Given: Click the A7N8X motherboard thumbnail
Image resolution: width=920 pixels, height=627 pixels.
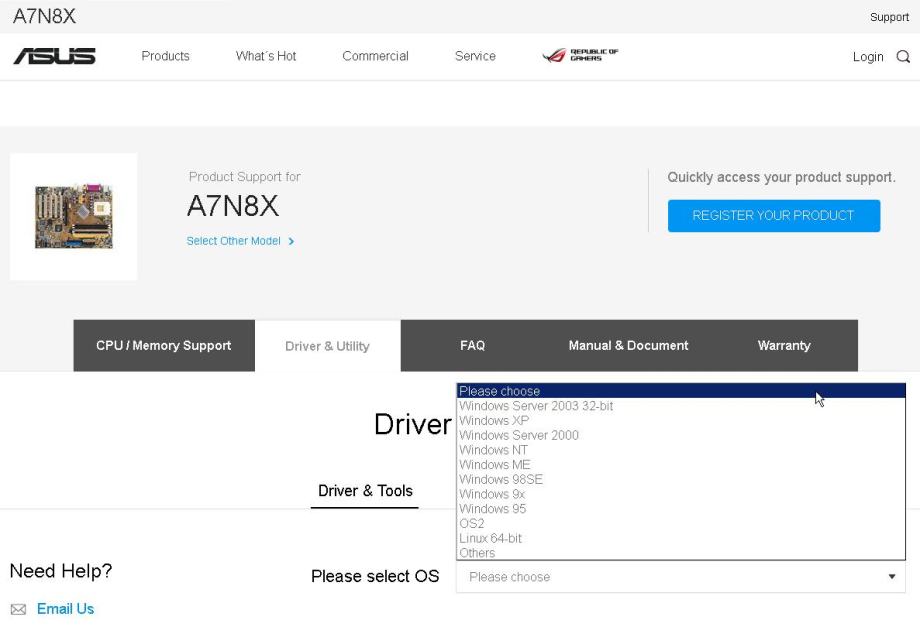Looking at the screenshot, I should click(73, 216).
